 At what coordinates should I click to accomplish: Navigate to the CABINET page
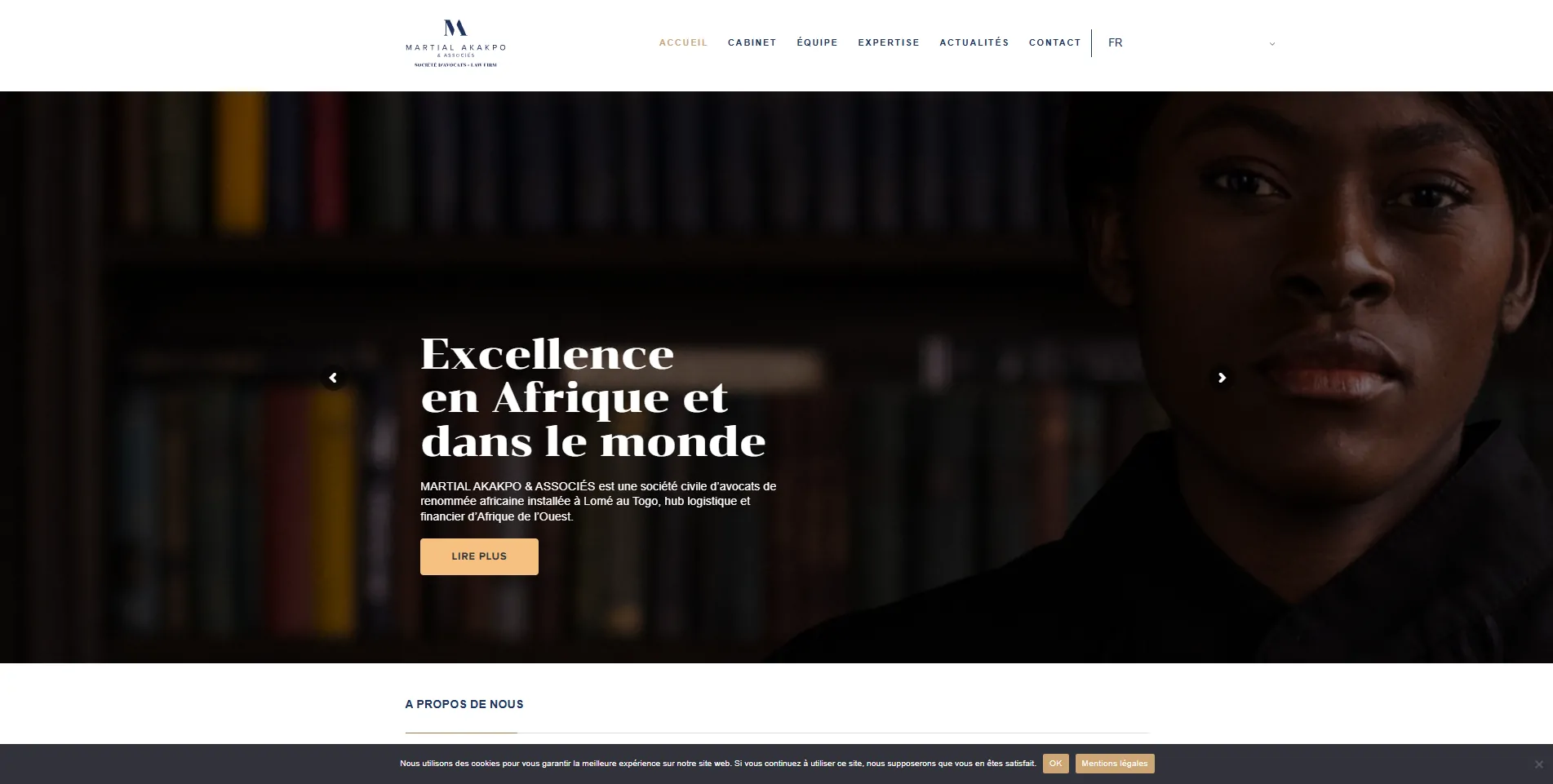[x=752, y=43]
